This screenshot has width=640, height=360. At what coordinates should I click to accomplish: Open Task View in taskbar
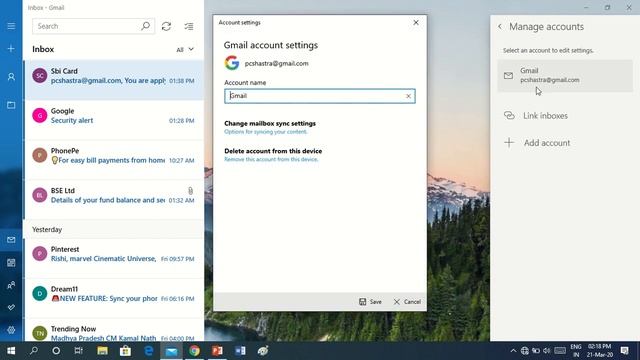tap(79, 351)
